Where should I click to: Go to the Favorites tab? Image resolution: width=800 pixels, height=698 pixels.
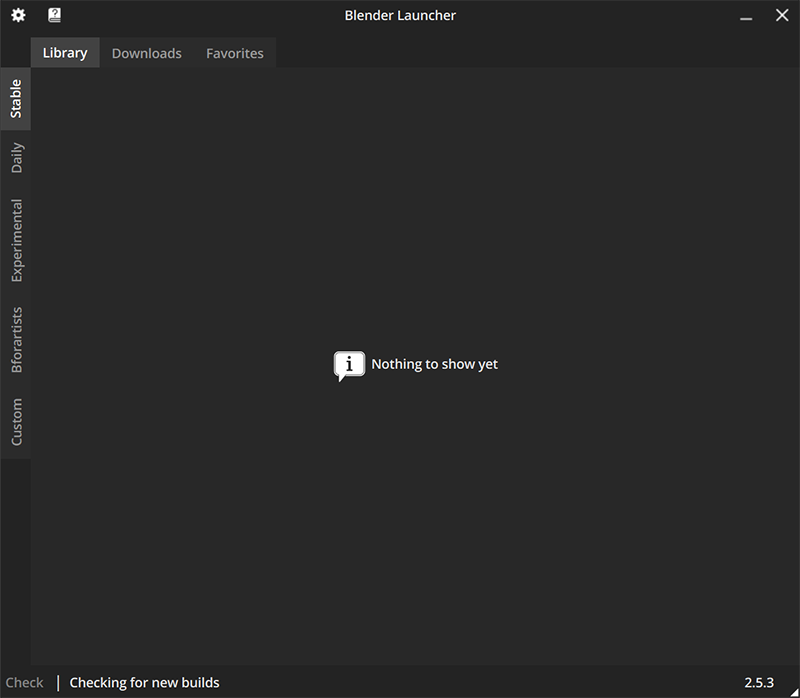coord(235,53)
